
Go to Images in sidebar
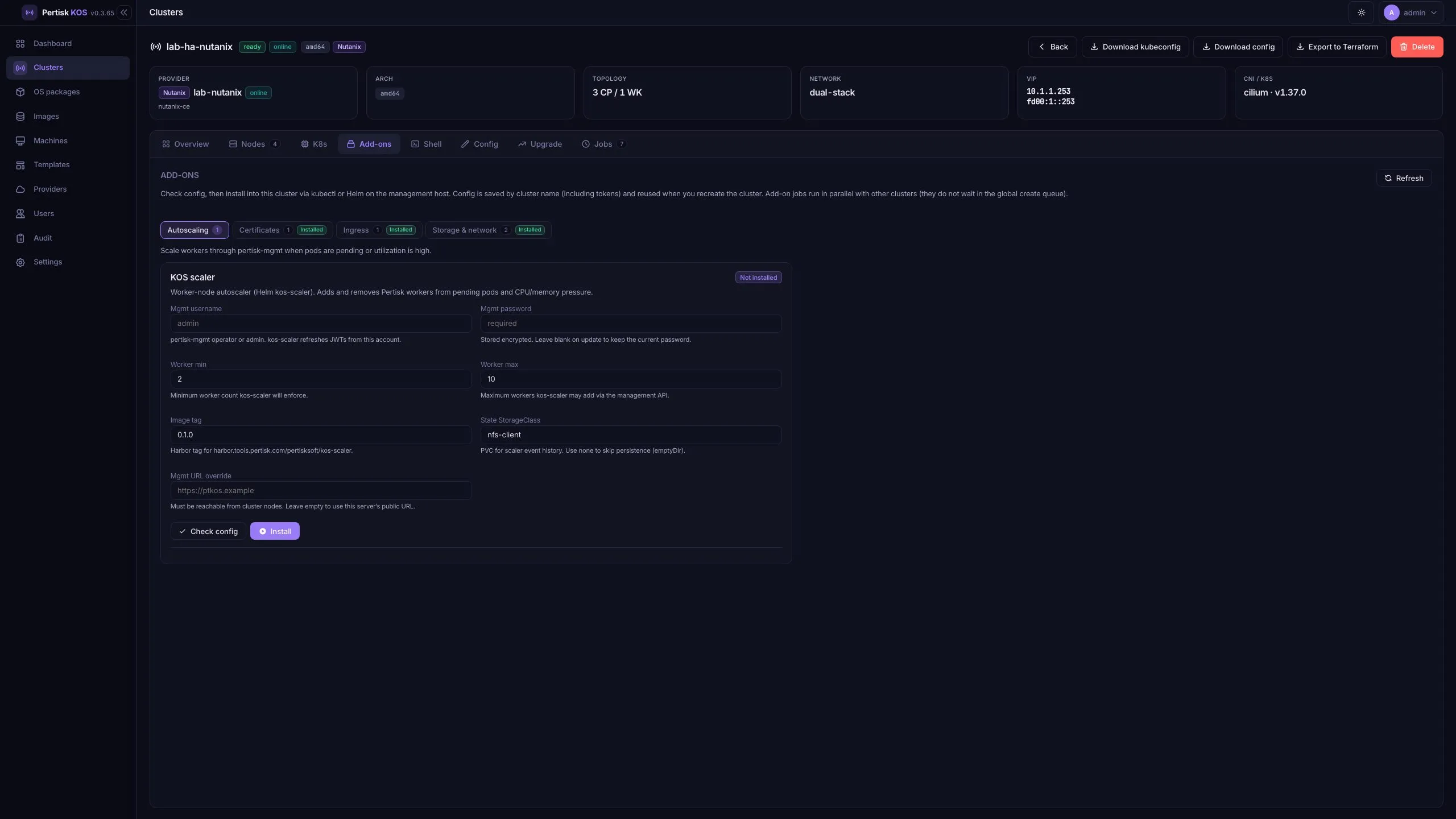68,117
